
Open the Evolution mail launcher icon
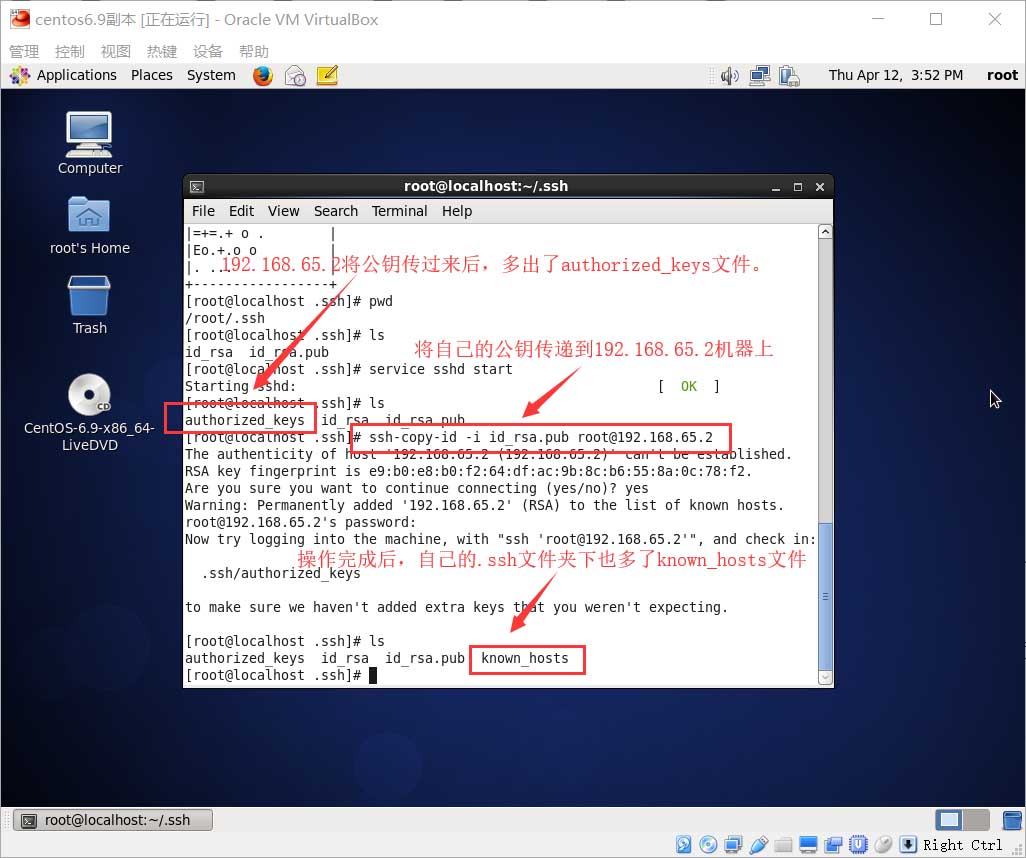click(x=295, y=75)
